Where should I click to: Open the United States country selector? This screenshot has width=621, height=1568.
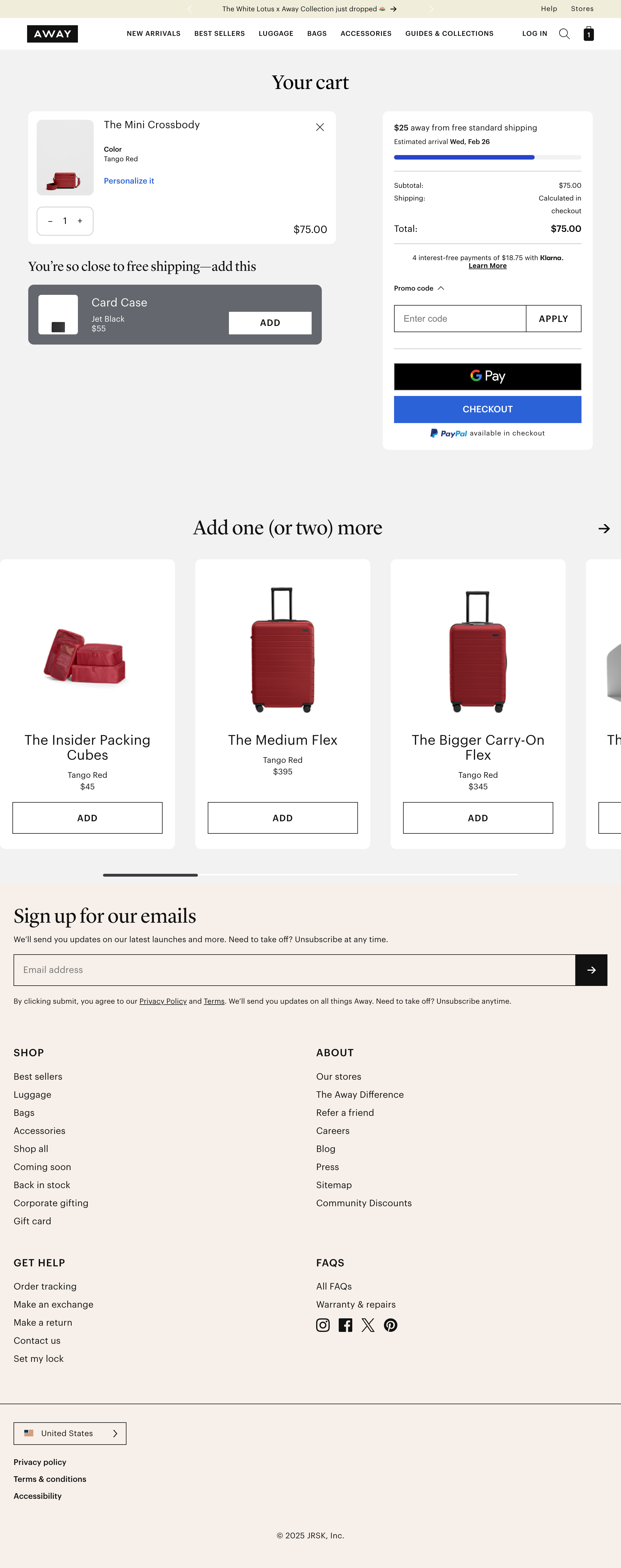click(x=70, y=1434)
